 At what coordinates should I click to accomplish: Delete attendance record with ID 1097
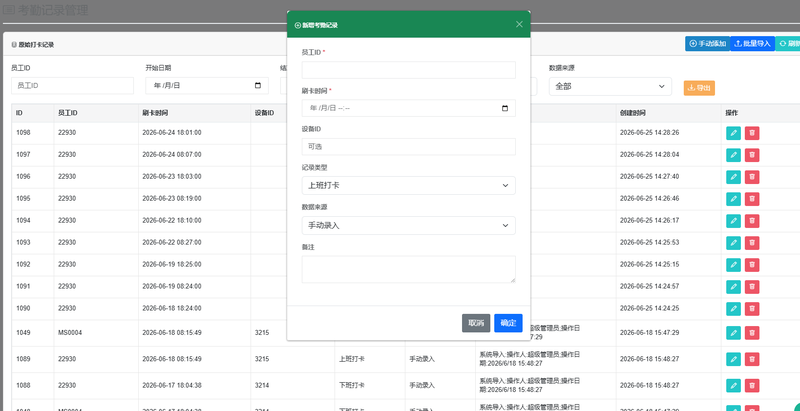752,155
